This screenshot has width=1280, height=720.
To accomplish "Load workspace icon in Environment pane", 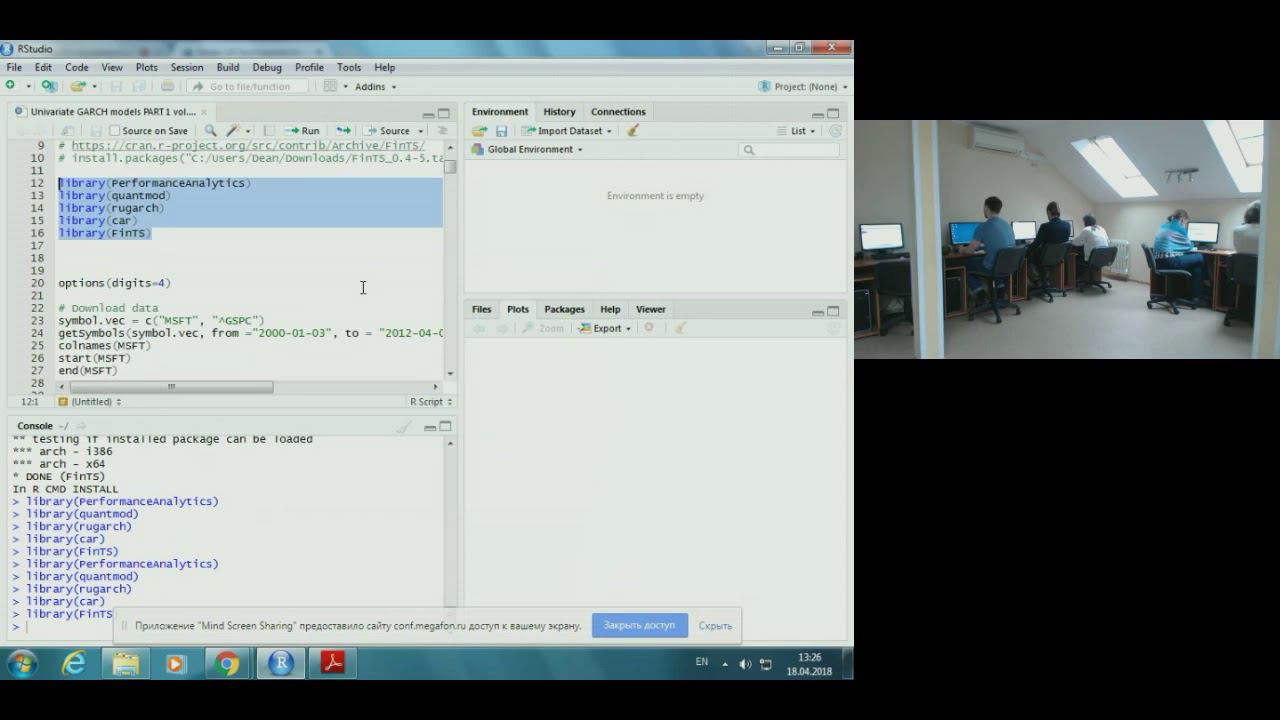I will coord(480,131).
